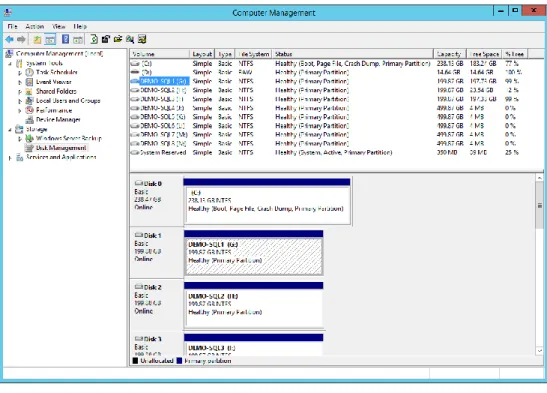Expand the Shared Folders node
The image size is (547, 393).
[20, 92]
